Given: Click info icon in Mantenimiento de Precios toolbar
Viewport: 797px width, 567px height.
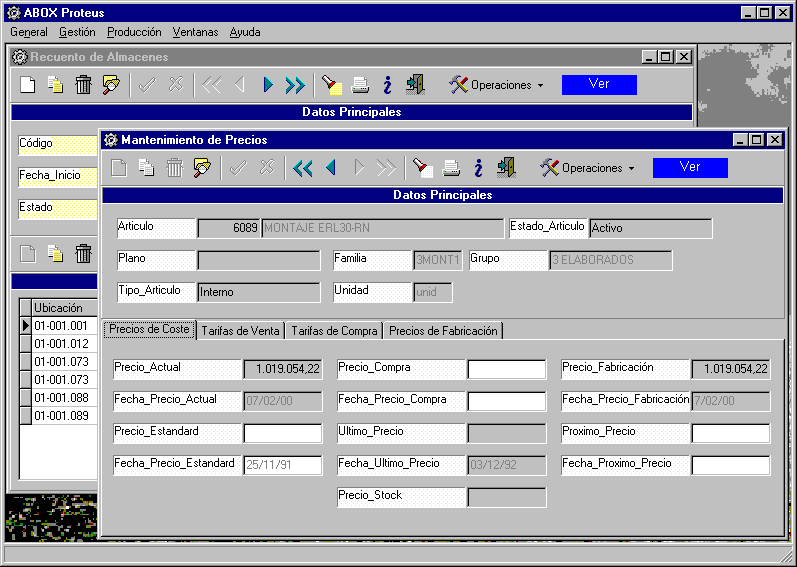Looking at the screenshot, I should (478, 168).
